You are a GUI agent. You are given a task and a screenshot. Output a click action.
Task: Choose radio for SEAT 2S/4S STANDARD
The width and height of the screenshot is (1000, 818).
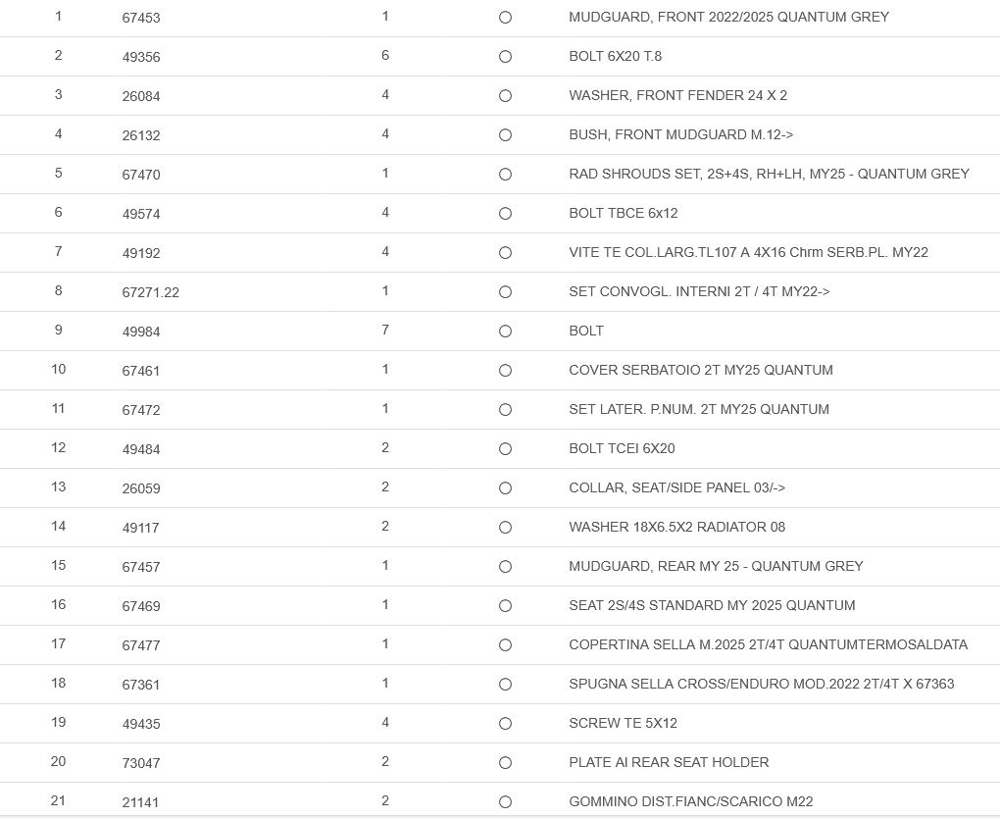coord(505,606)
